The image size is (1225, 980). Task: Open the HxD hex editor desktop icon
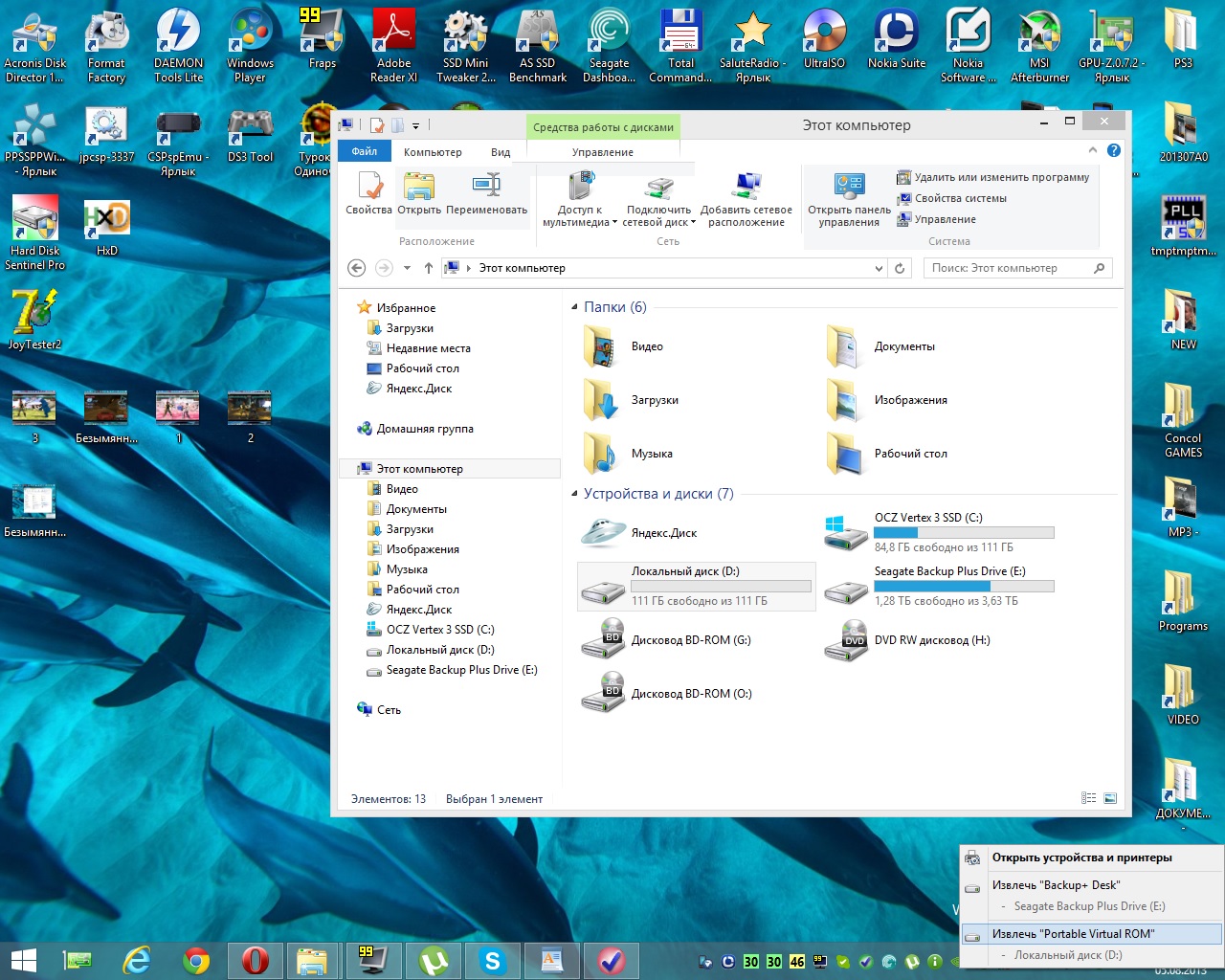[x=106, y=227]
